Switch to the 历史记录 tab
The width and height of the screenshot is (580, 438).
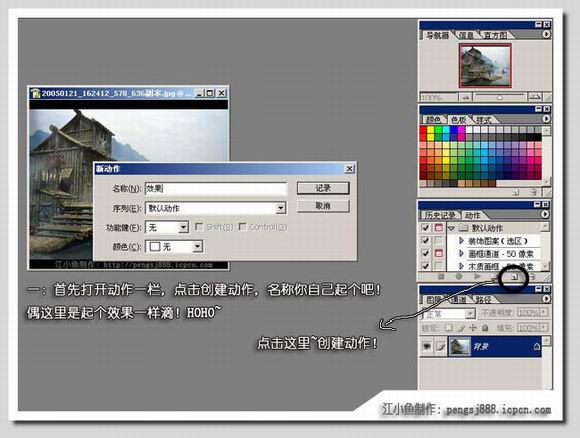440,215
